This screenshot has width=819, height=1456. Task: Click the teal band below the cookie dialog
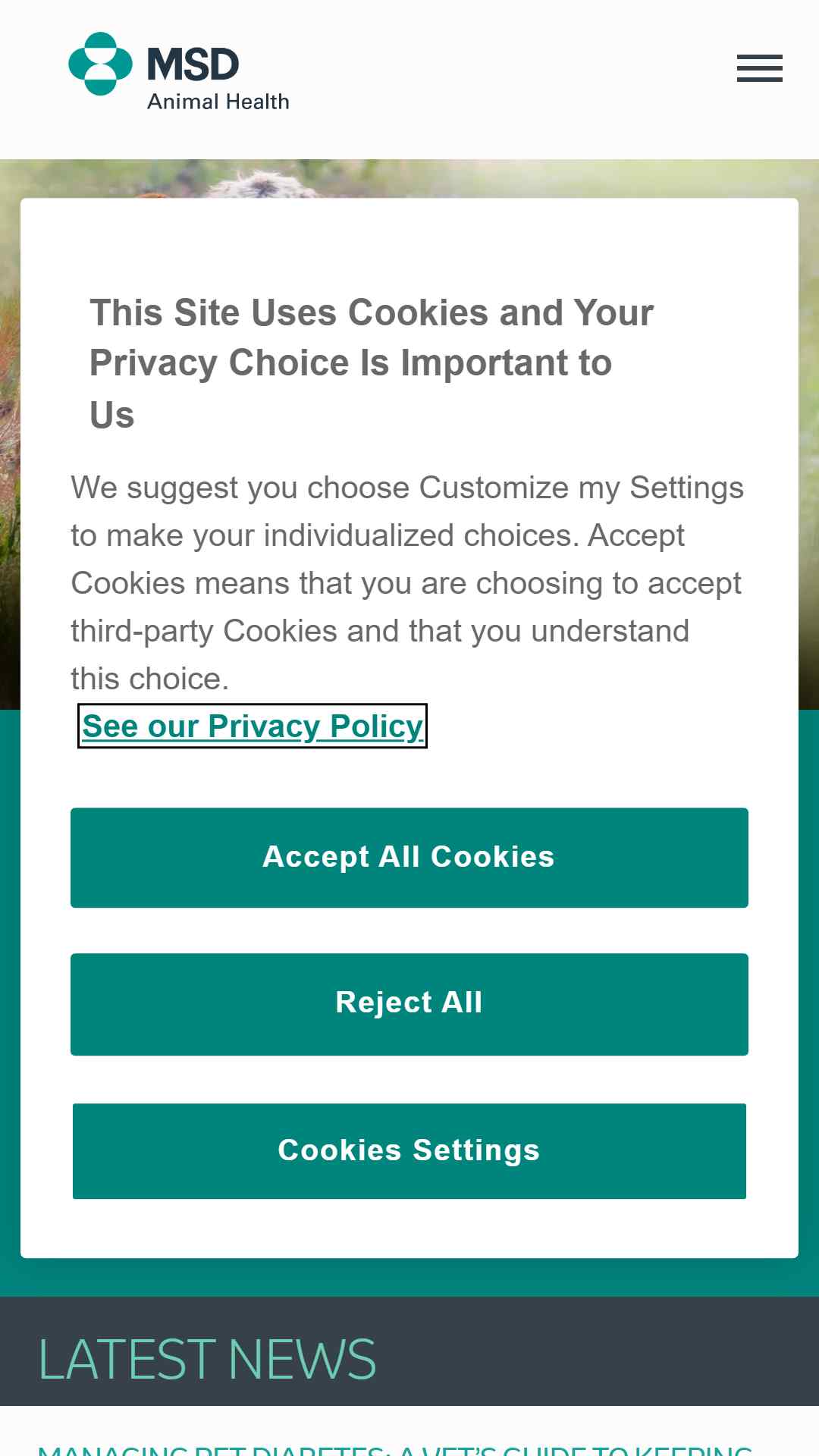(x=409, y=1277)
